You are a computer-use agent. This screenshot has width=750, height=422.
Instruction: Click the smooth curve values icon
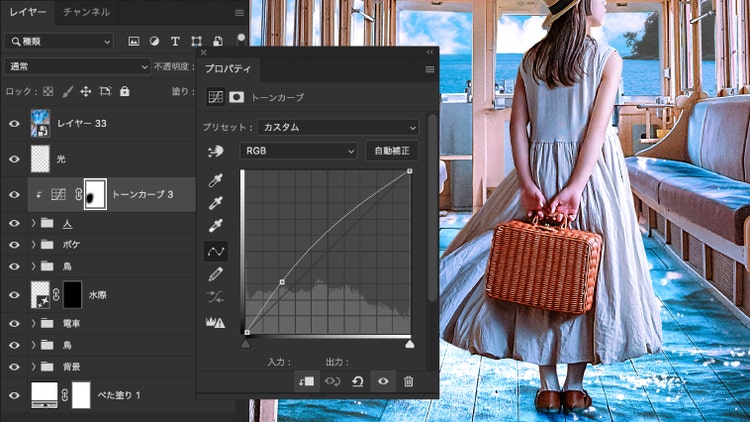215,297
